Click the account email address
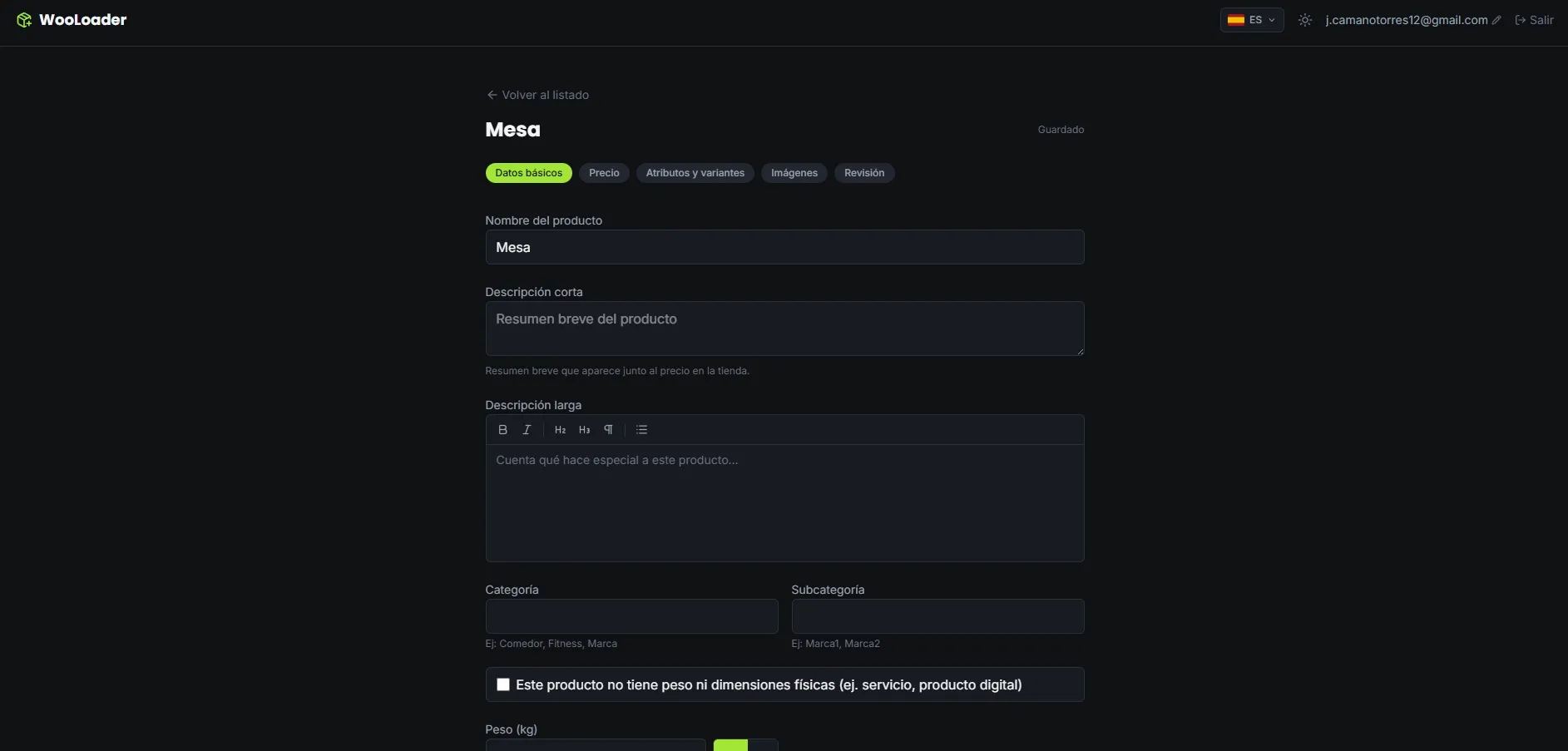Screen dimensions: 1568x751 coord(1407,20)
